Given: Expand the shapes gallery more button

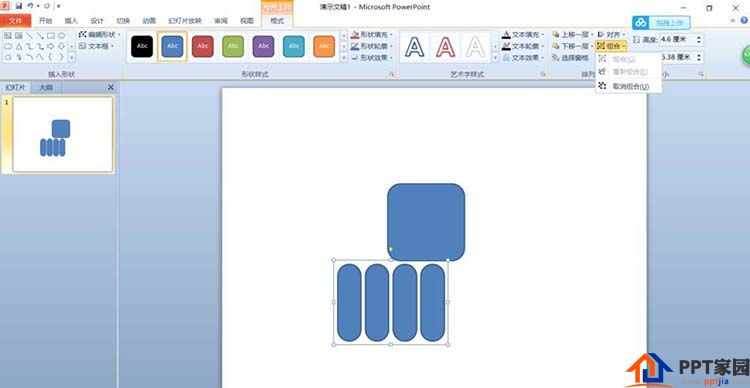Looking at the screenshot, I should coord(72,57).
